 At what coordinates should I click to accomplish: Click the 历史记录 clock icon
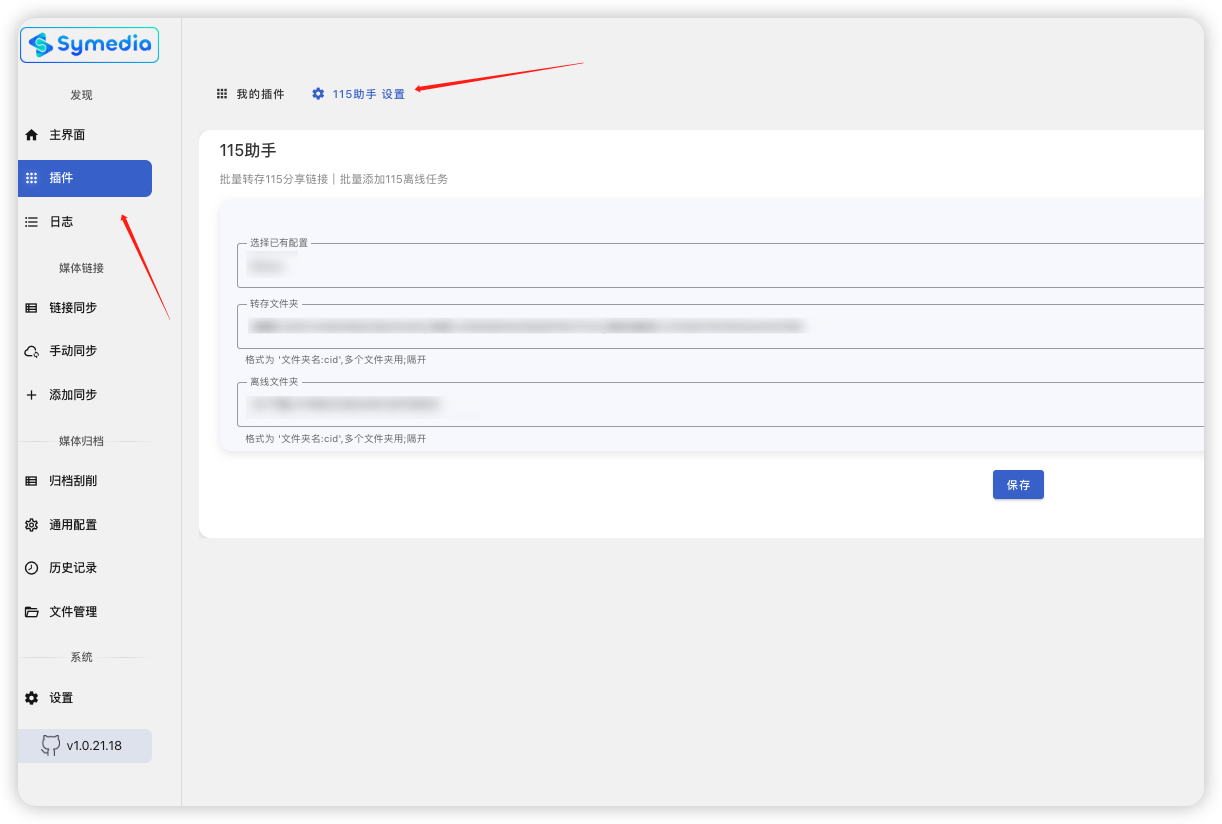tap(31, 568)
